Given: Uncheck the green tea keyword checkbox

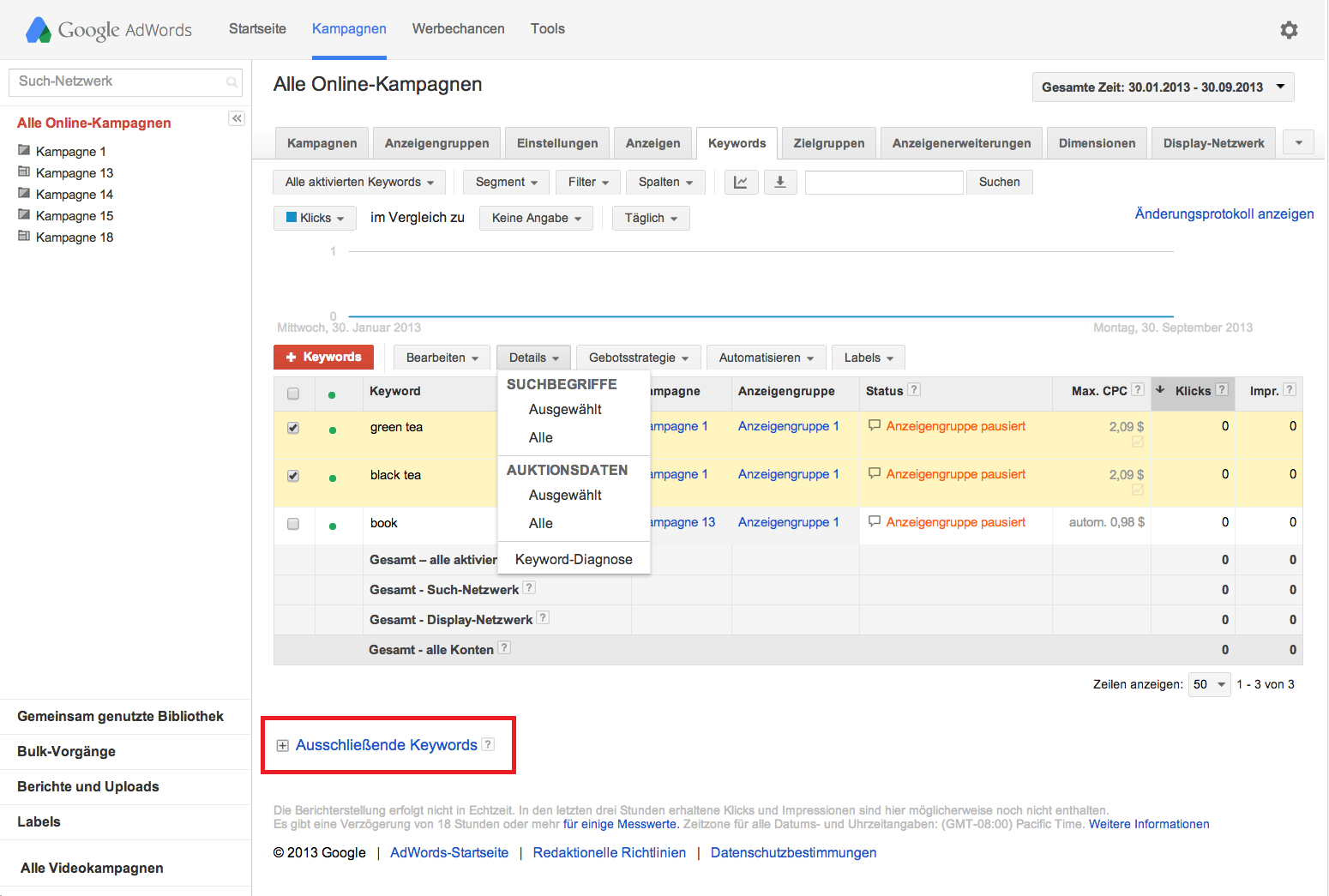Looking at the screenshot, I should (293, 428).
